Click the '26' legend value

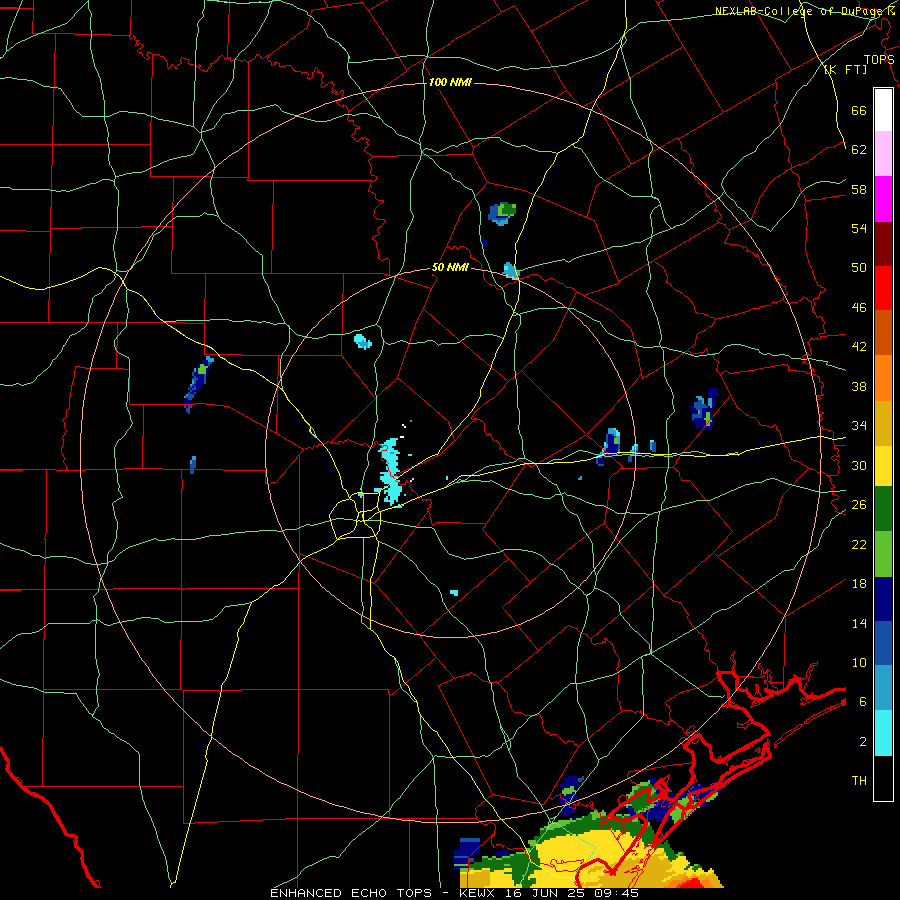pos(859,505)
